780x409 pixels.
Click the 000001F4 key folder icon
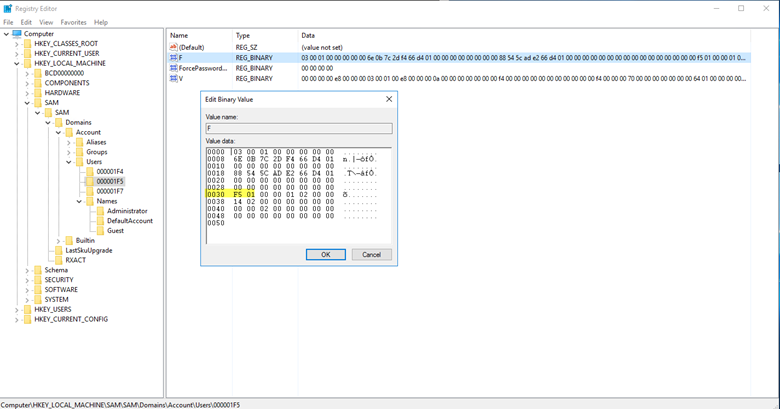(x=90, y=172)
